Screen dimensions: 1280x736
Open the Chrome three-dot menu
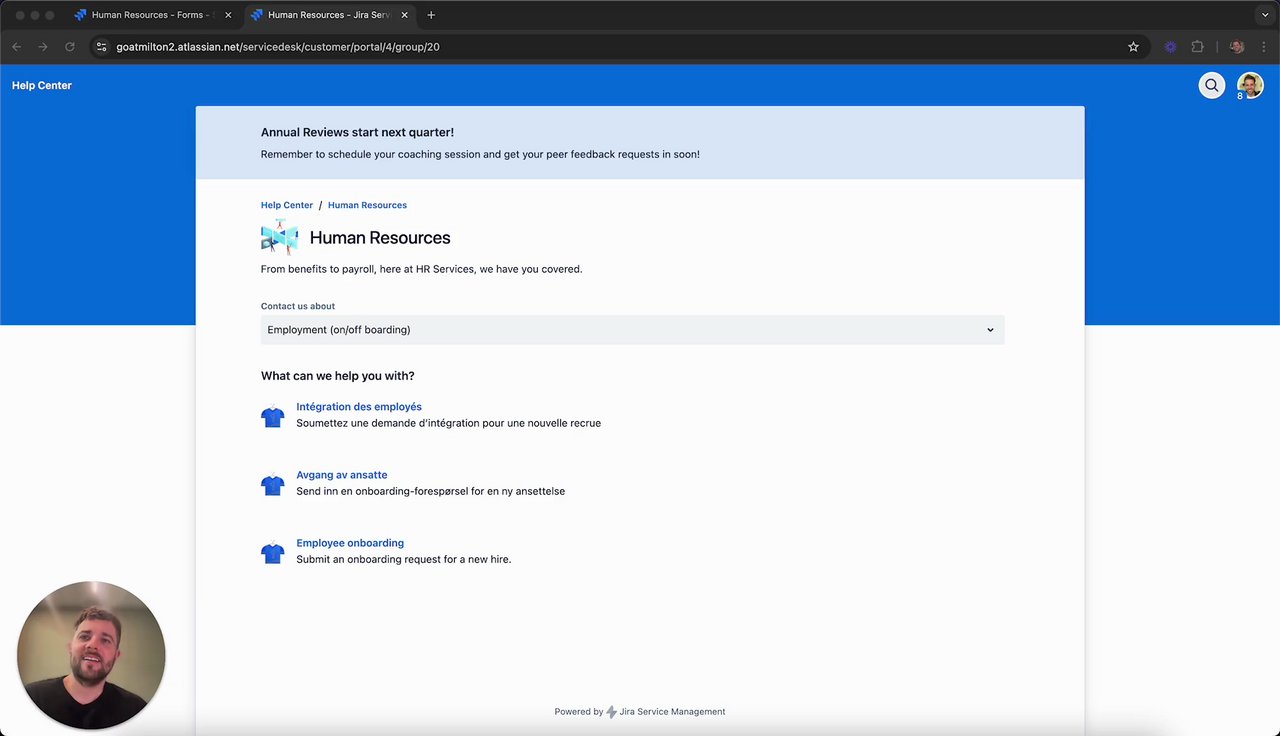(1264, 47)
